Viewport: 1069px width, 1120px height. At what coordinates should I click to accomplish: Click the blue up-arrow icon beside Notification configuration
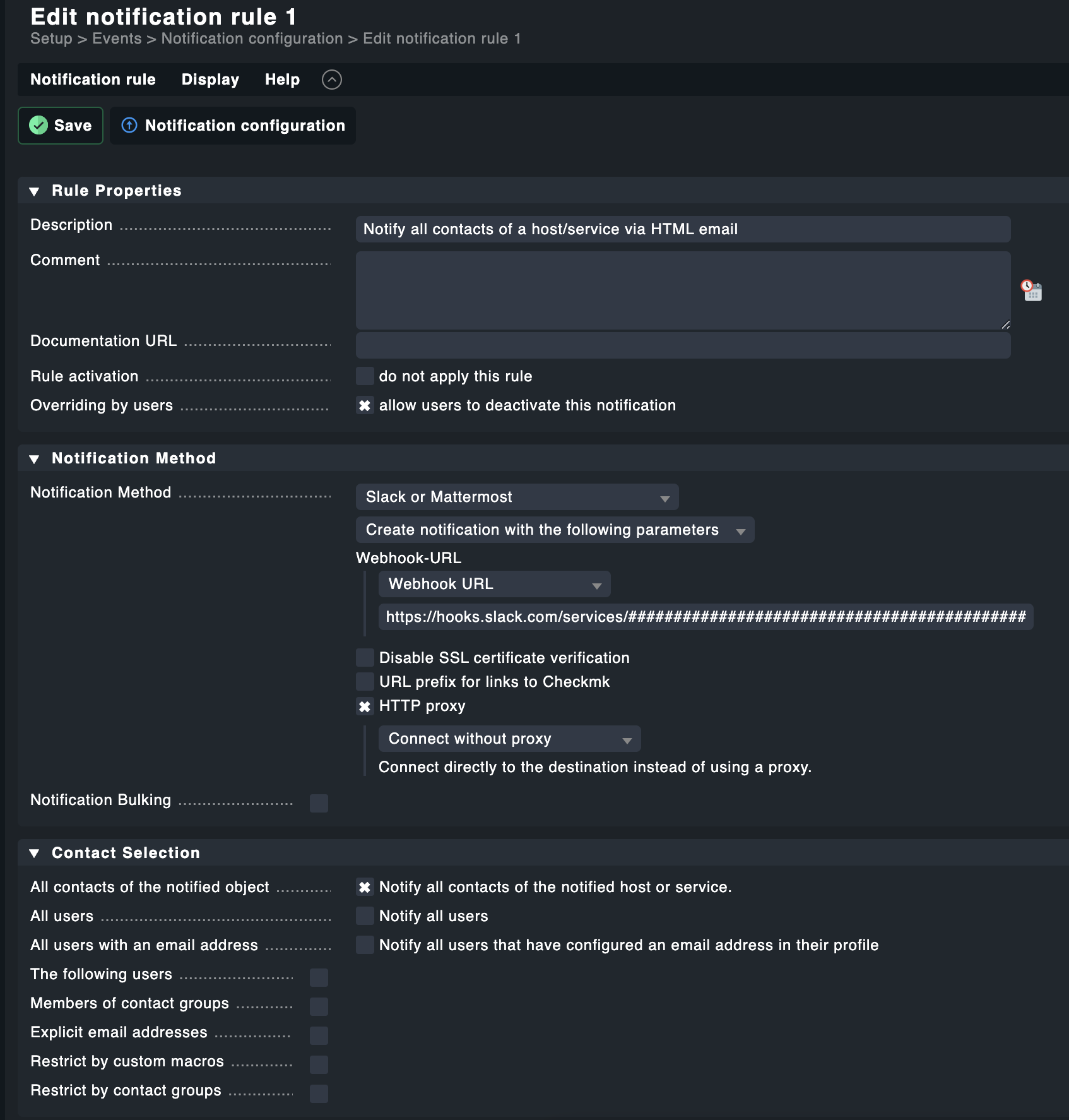coord(129,125)
